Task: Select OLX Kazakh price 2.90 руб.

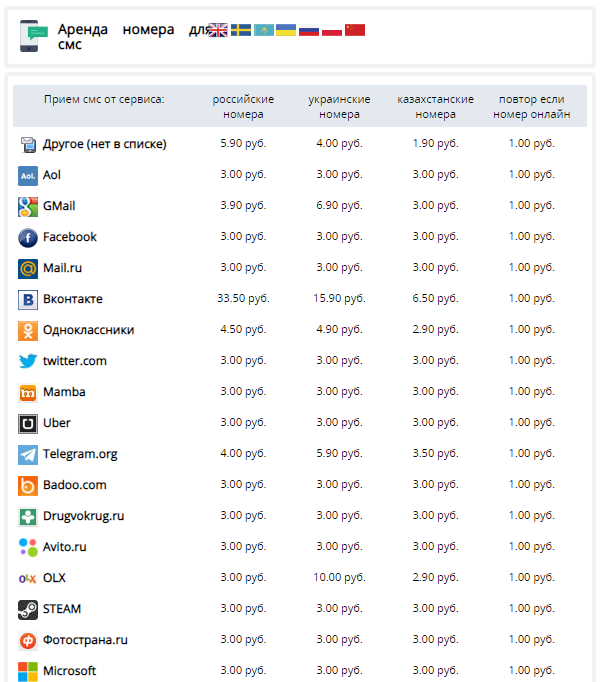Action: [x=436, y=577]
